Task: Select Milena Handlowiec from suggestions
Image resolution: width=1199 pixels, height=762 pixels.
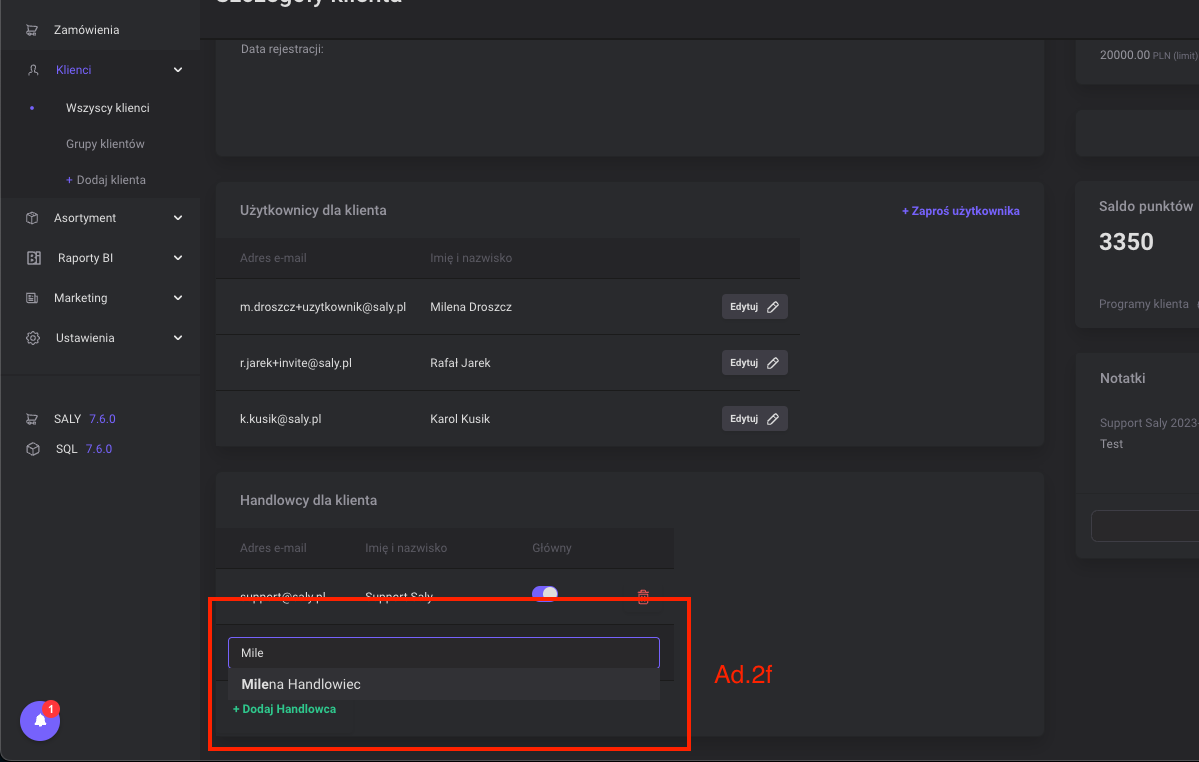Action: pos(301,685)
